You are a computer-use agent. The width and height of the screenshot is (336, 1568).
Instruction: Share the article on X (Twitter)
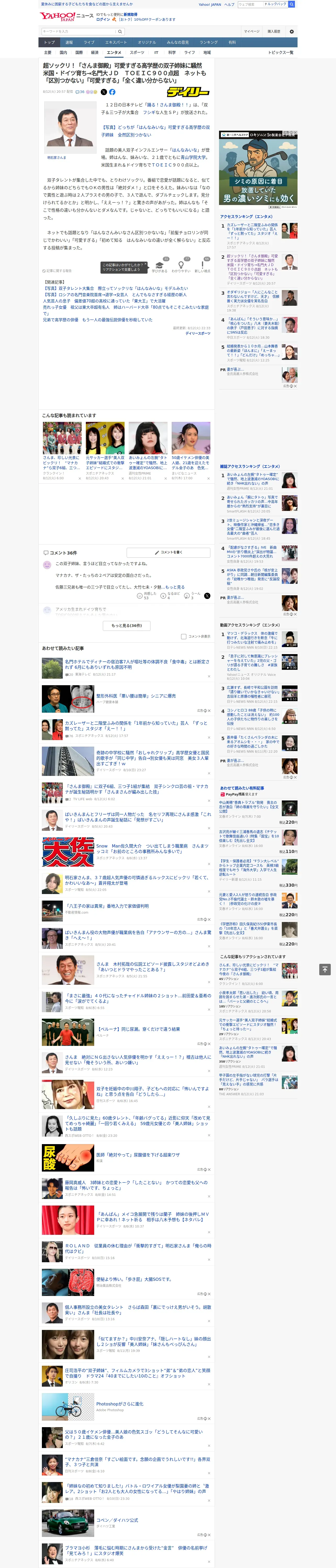pyautogui.click(x=104, y=92)
